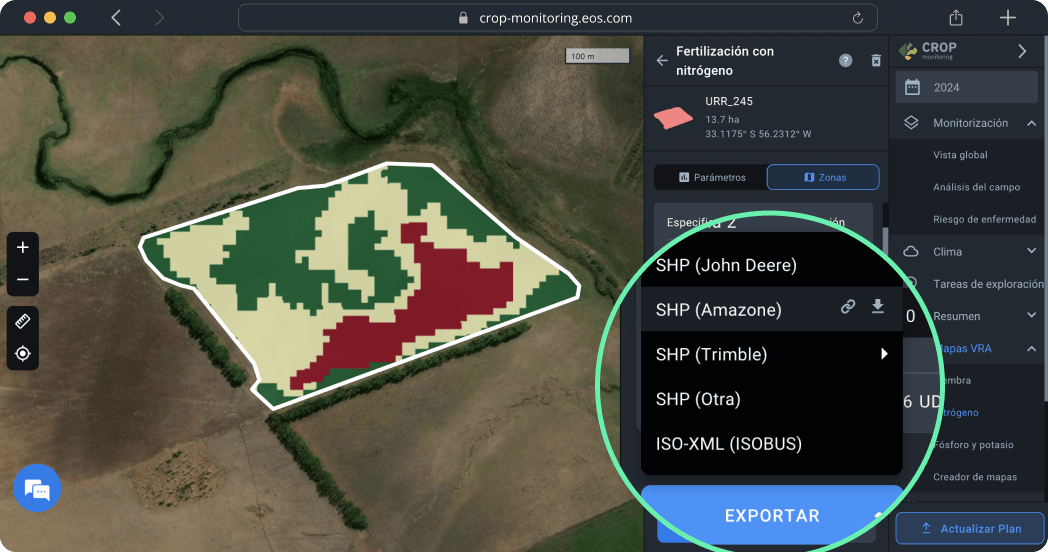Expand the Clima section
The image size is (1048, 552).
point(1031,251)
